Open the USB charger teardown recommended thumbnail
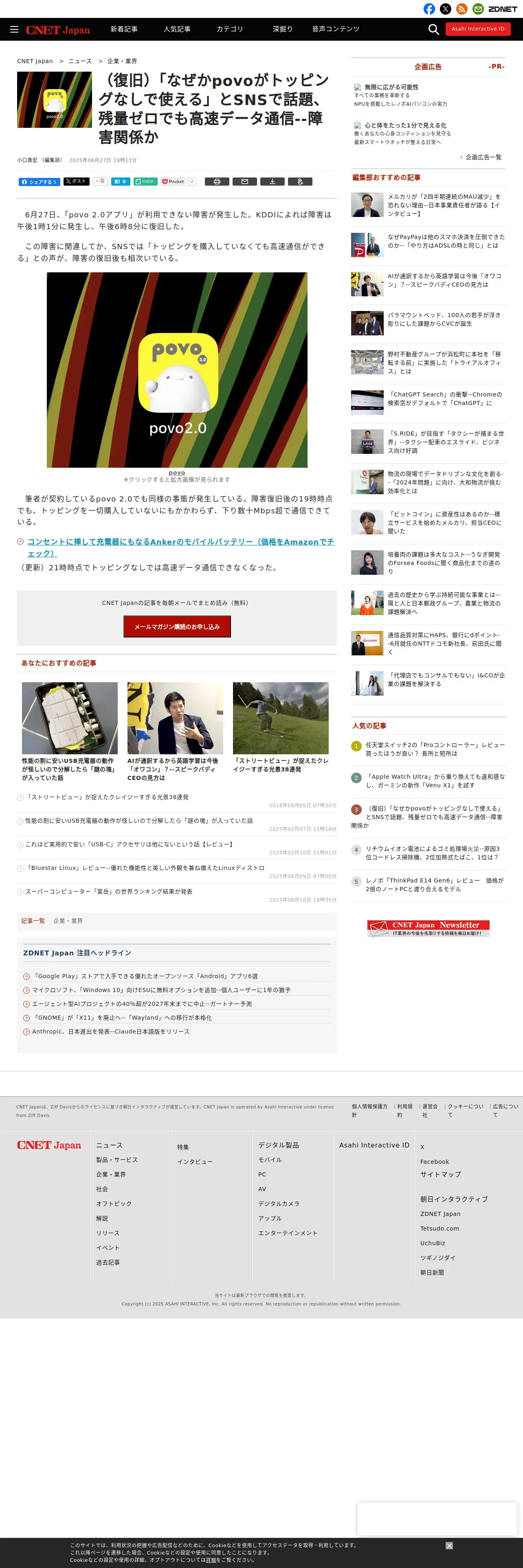Image resolution: width=523 pixels, height=1568 pixels. [69, 718]
